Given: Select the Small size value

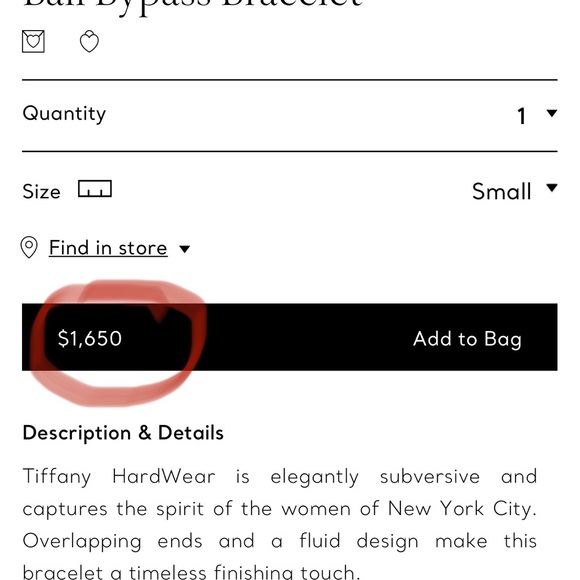Looking at the screenshot, I should coord(502,191).
